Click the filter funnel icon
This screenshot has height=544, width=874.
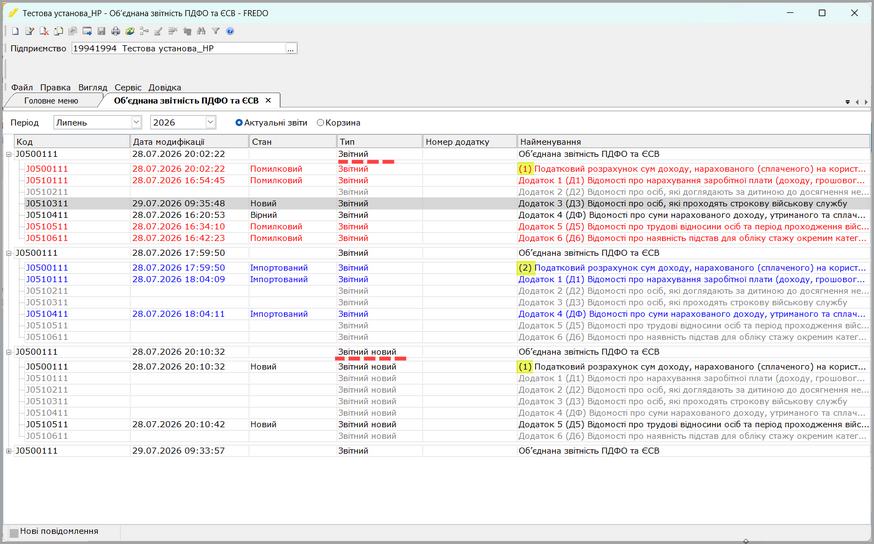click(216, 31)
